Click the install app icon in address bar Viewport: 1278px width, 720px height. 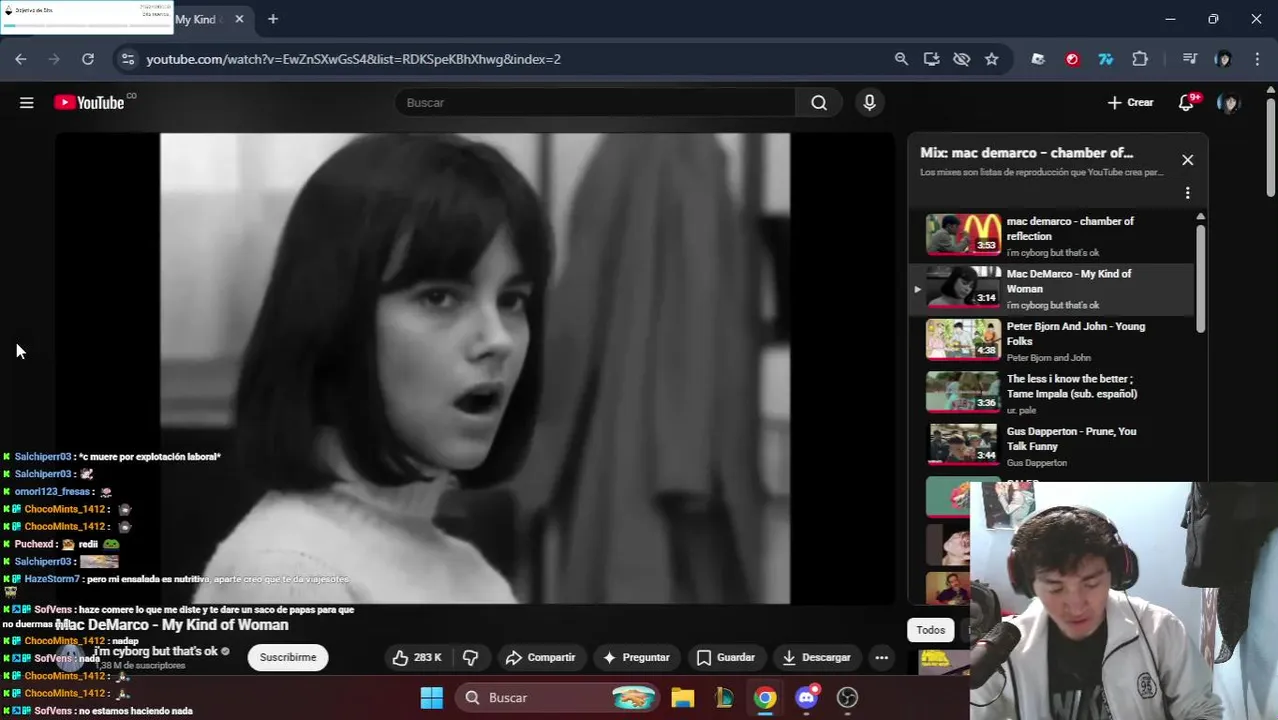click(931, 59)
